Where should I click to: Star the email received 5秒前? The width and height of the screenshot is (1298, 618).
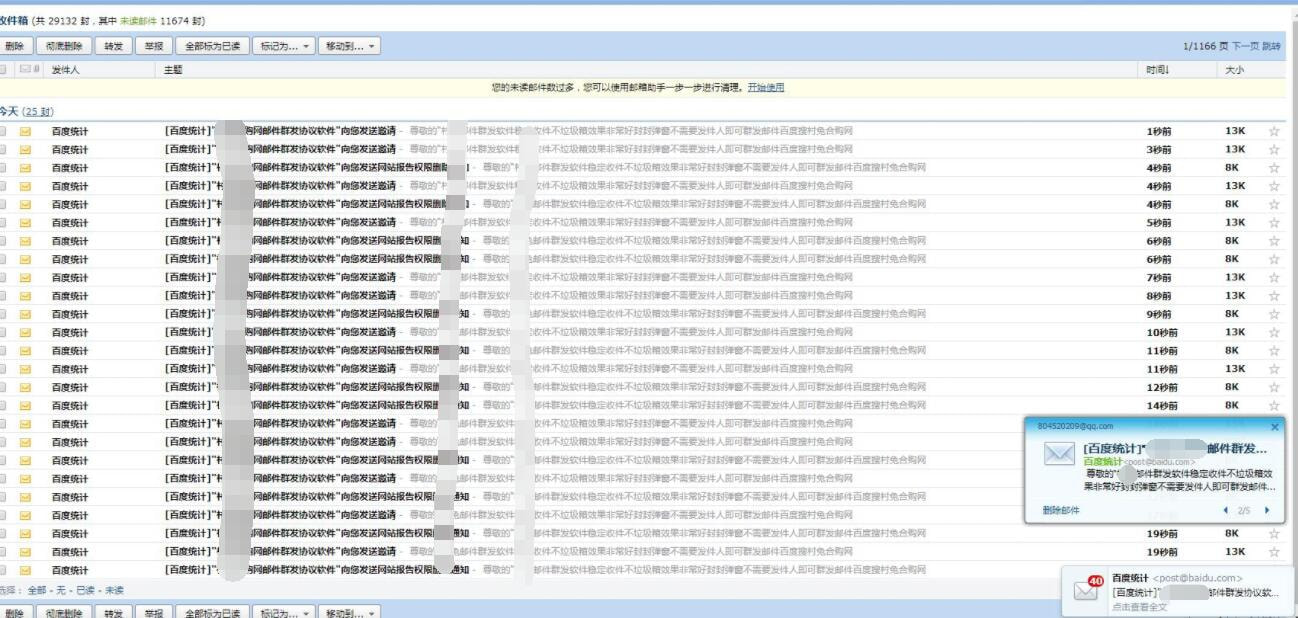[1274, 222]
